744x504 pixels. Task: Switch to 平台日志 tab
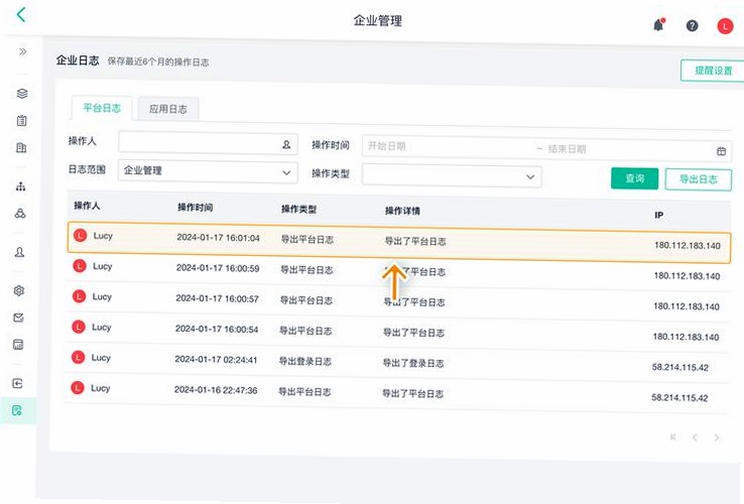pyautogui.click(x=102, y=108)
